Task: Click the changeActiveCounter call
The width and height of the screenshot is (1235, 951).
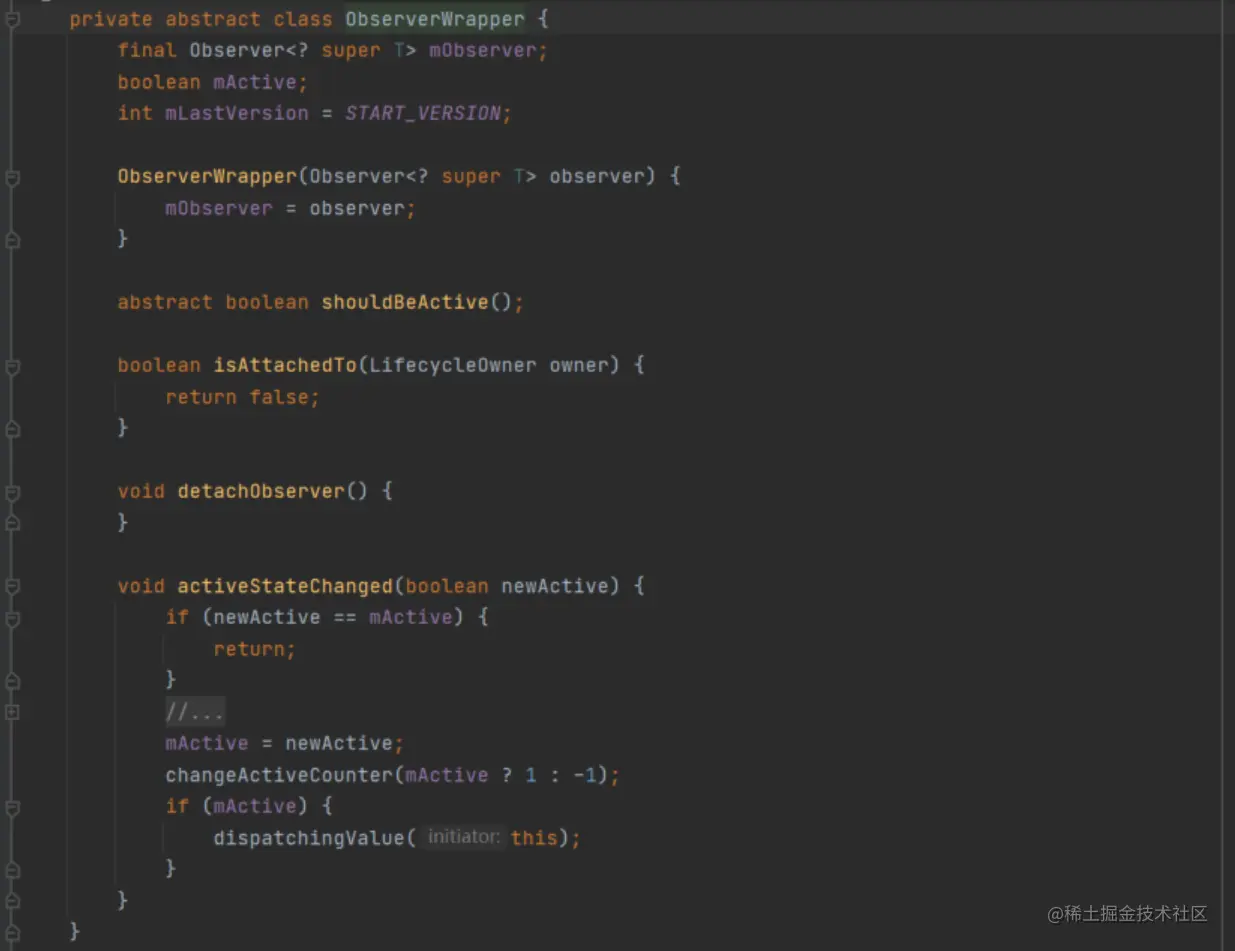Action: tap(279, 775)
